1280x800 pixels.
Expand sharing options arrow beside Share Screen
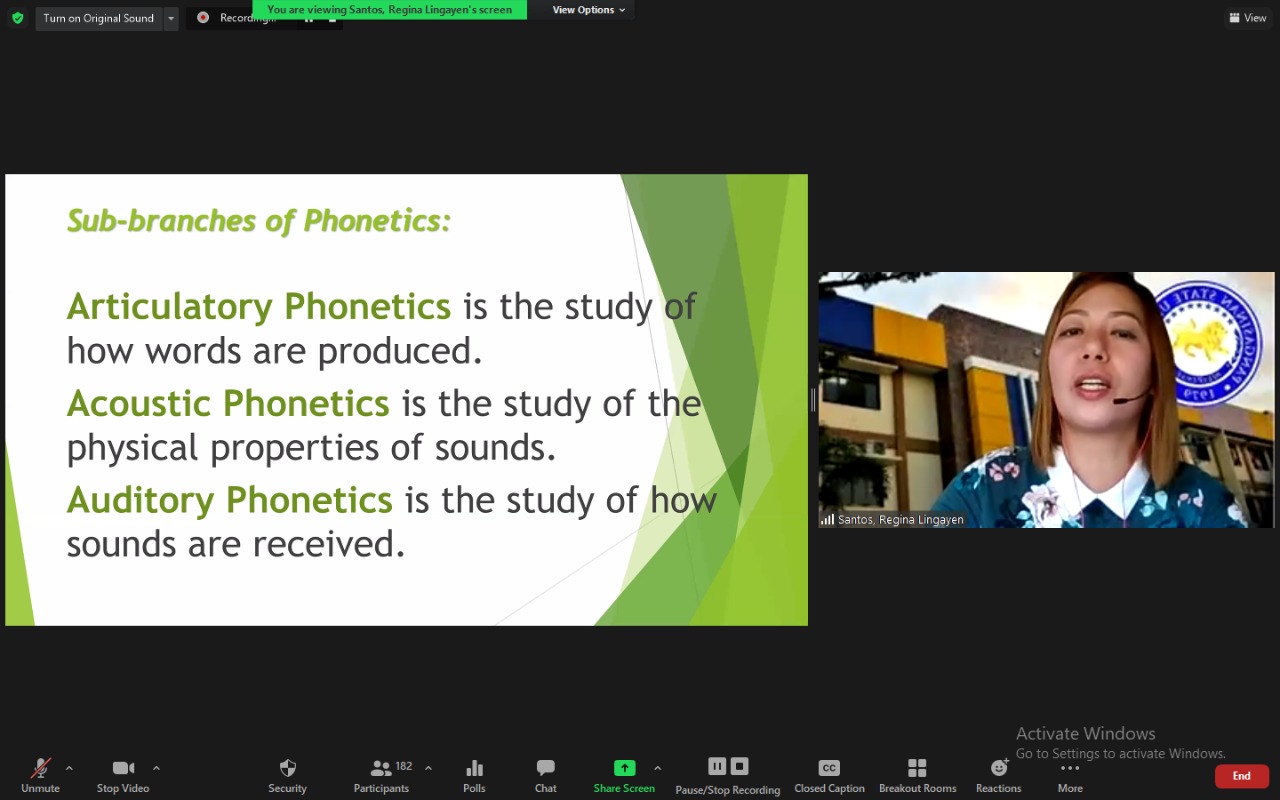tap(657, 768)
